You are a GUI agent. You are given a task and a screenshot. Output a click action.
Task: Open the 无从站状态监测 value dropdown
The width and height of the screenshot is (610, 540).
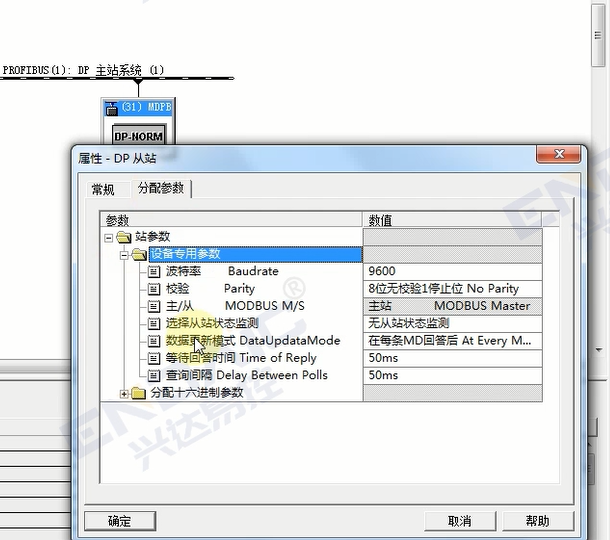click(x=452, y=323)
